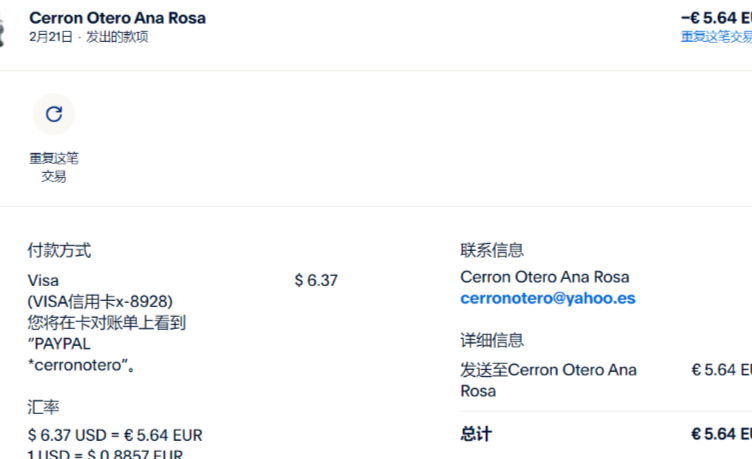
Task: Open the cerronotero@yahoo.es email link
Action: [547, 298]
